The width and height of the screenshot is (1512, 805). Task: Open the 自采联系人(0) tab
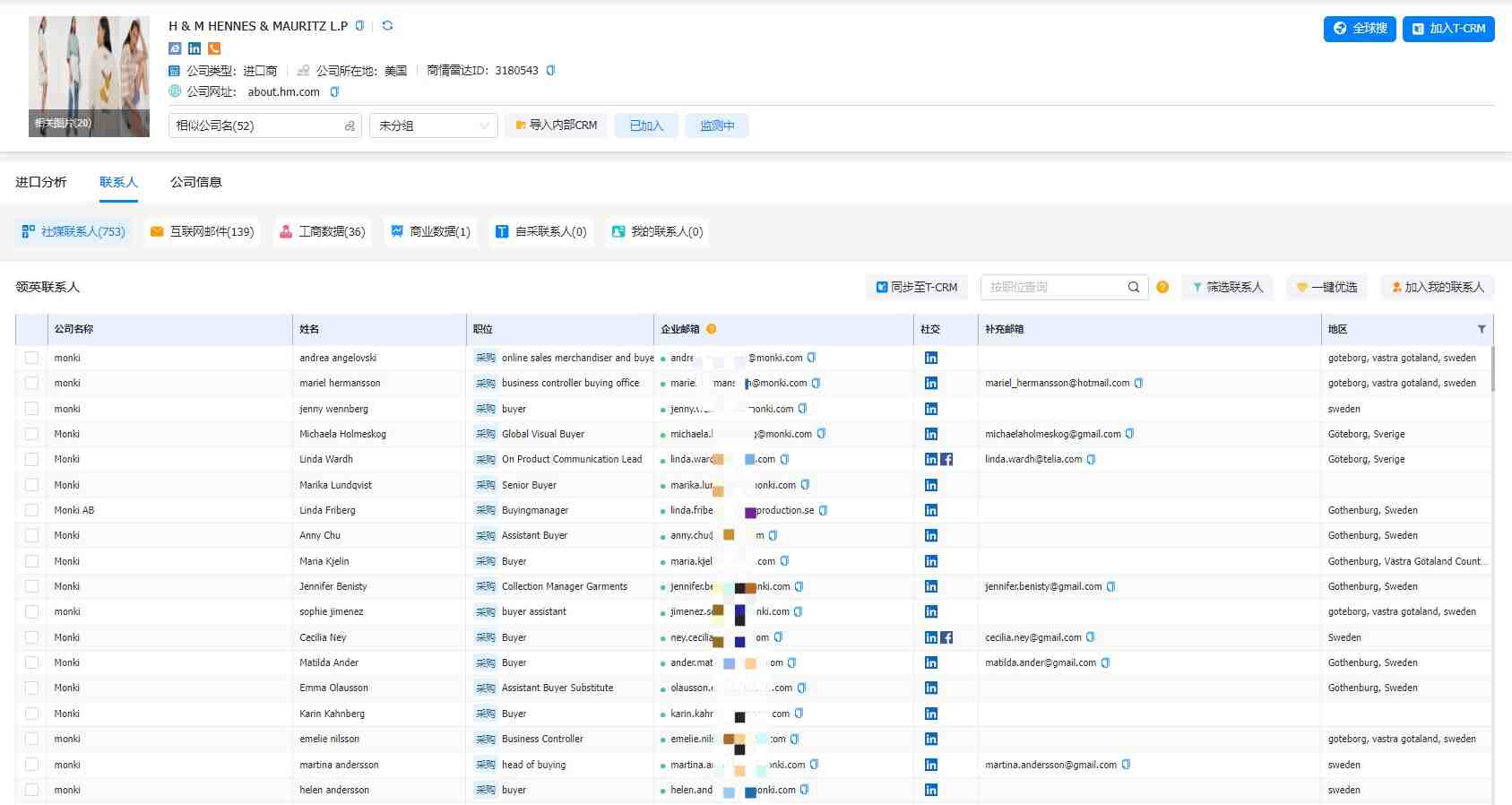pyautogui.click(x=541, y=231)
